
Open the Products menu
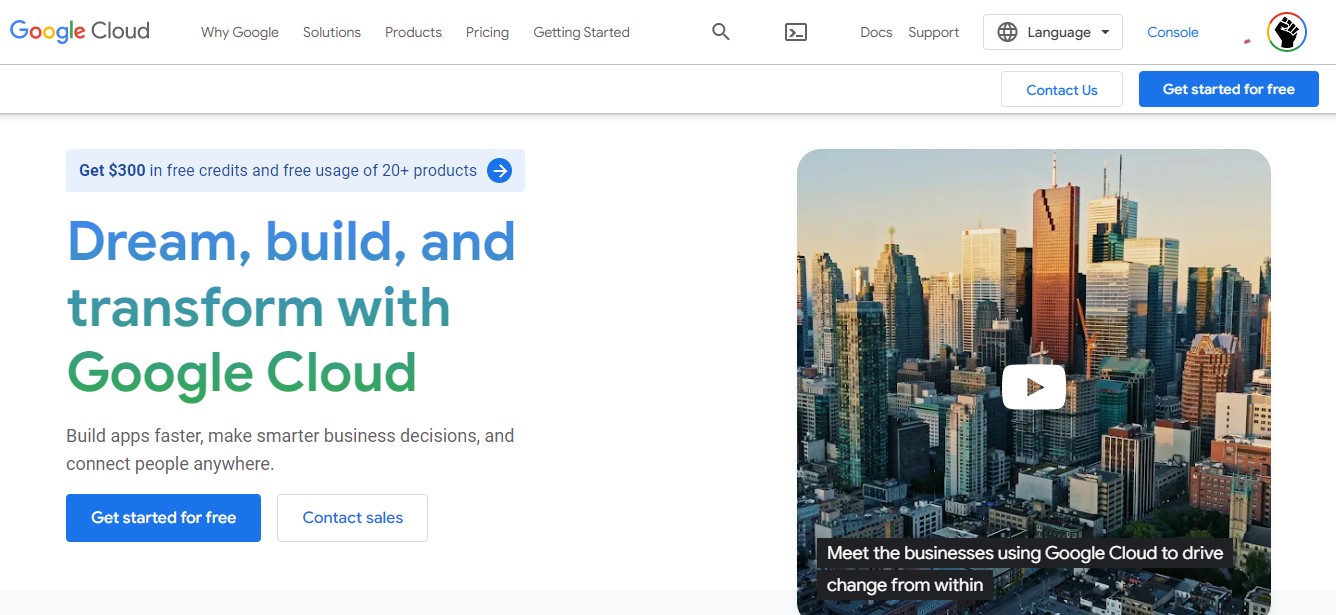(x=413, y=32)
